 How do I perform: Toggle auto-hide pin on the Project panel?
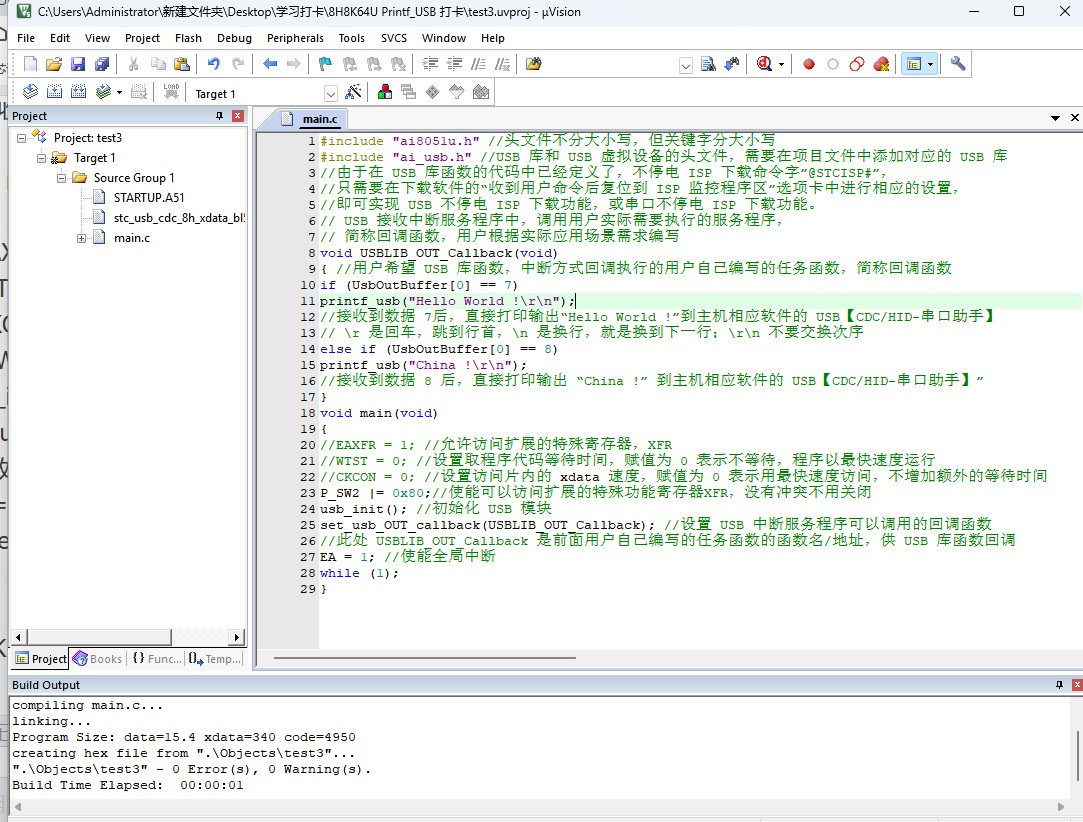point(220,116)
